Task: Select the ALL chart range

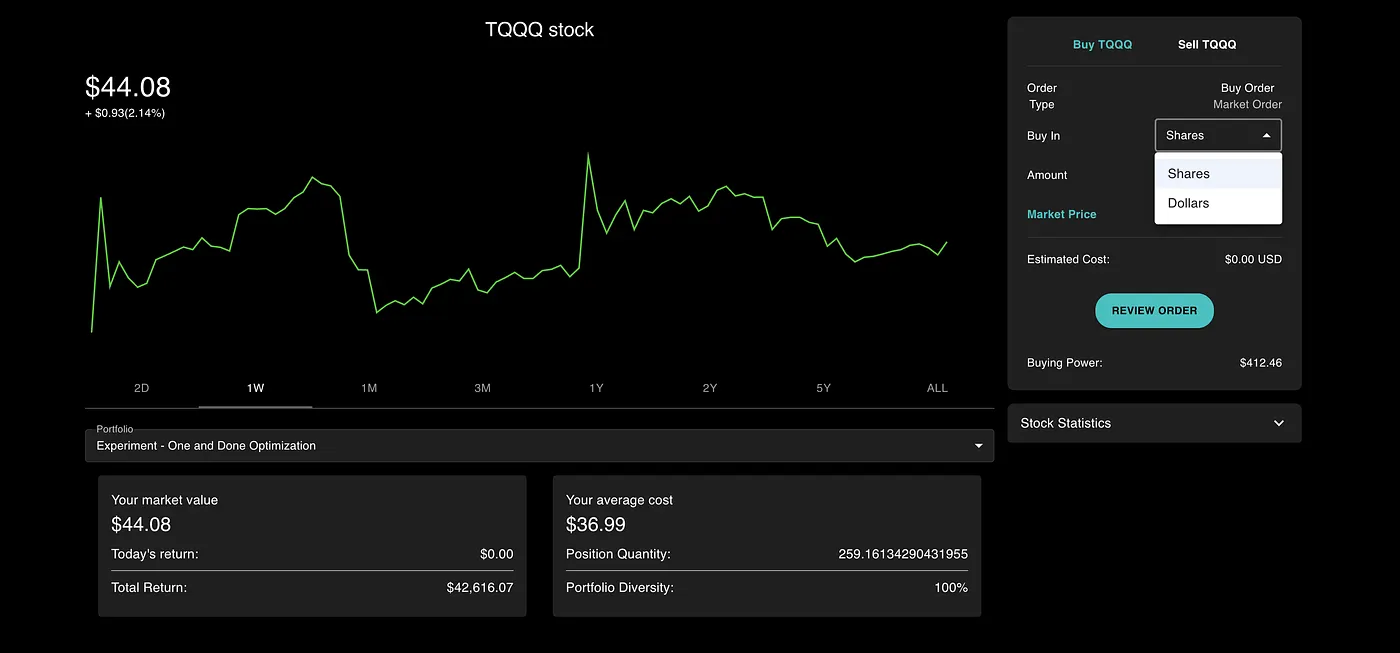Action: coord(937,388)
